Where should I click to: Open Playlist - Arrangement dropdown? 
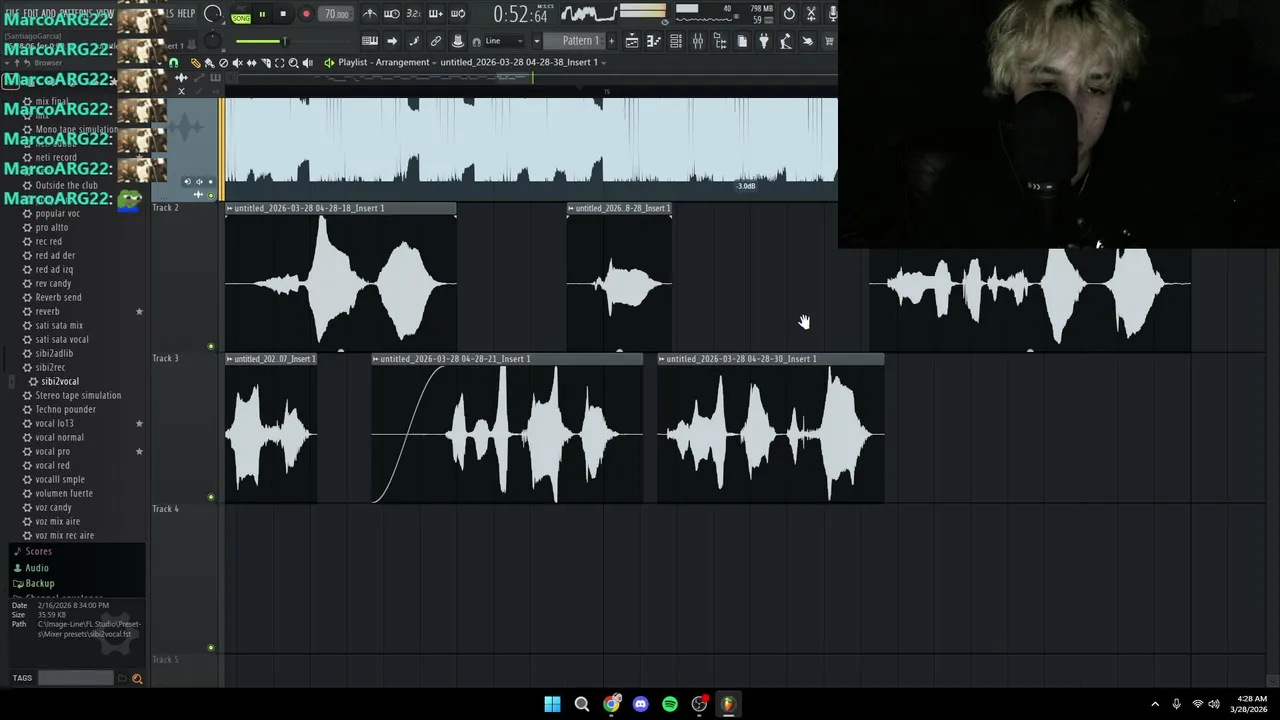click(388, 62)
